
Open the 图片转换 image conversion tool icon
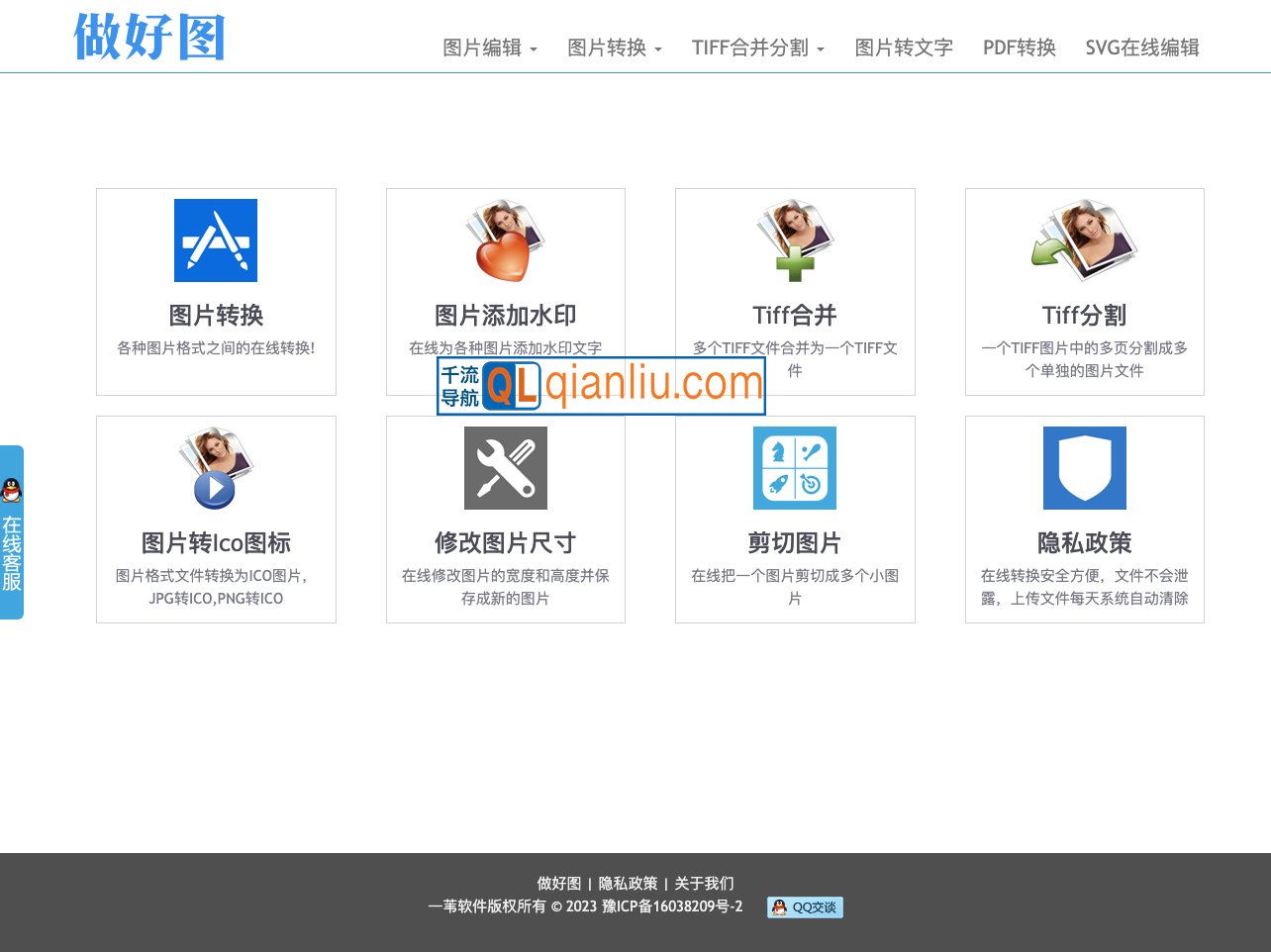[x=216, y=239]
